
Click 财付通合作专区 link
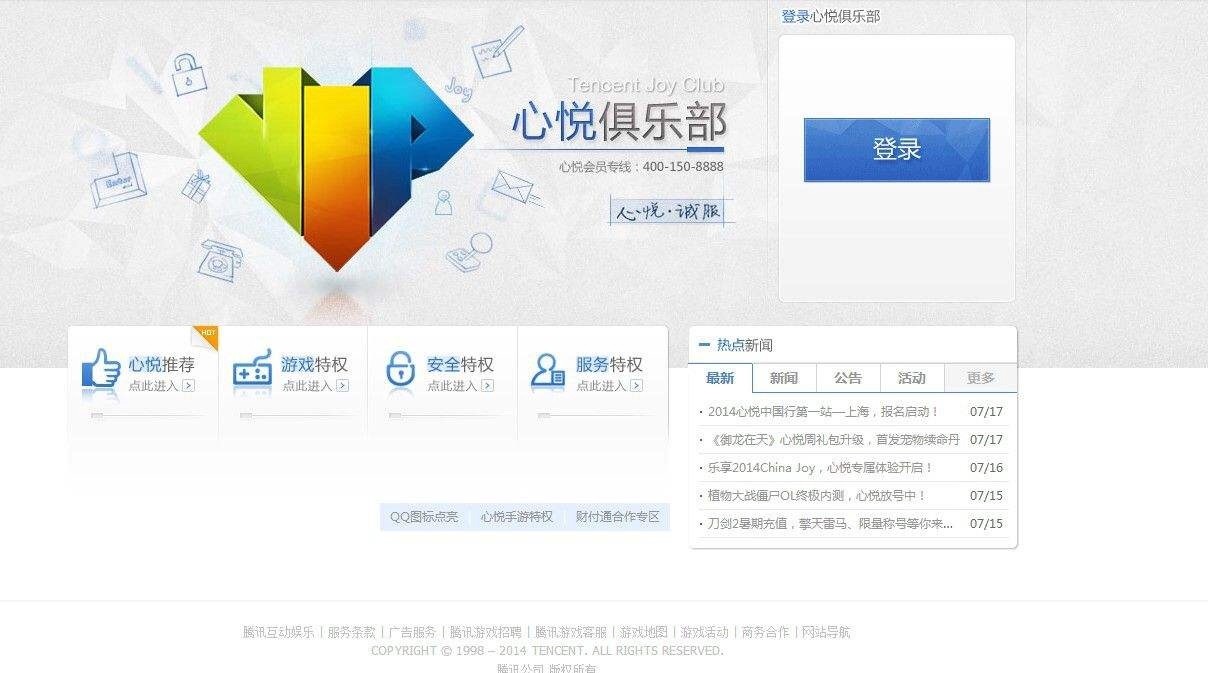click(618, 517)
